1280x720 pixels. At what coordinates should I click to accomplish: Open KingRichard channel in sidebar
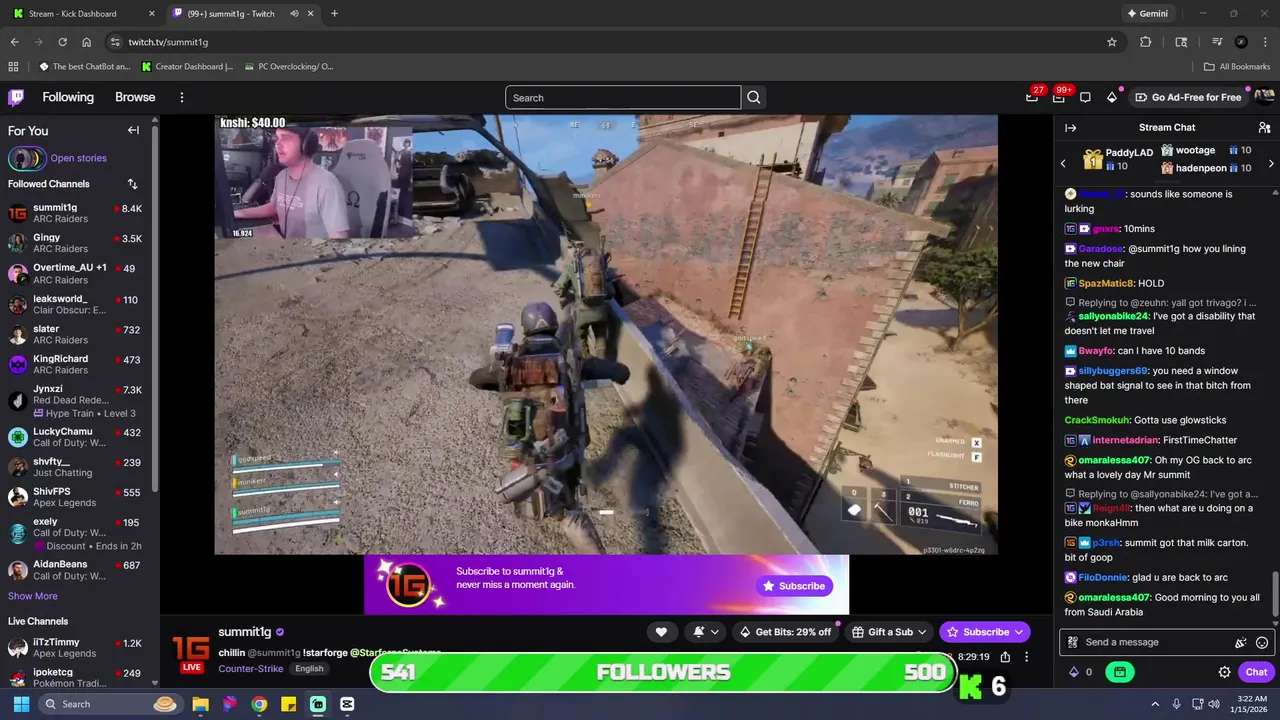76,364
